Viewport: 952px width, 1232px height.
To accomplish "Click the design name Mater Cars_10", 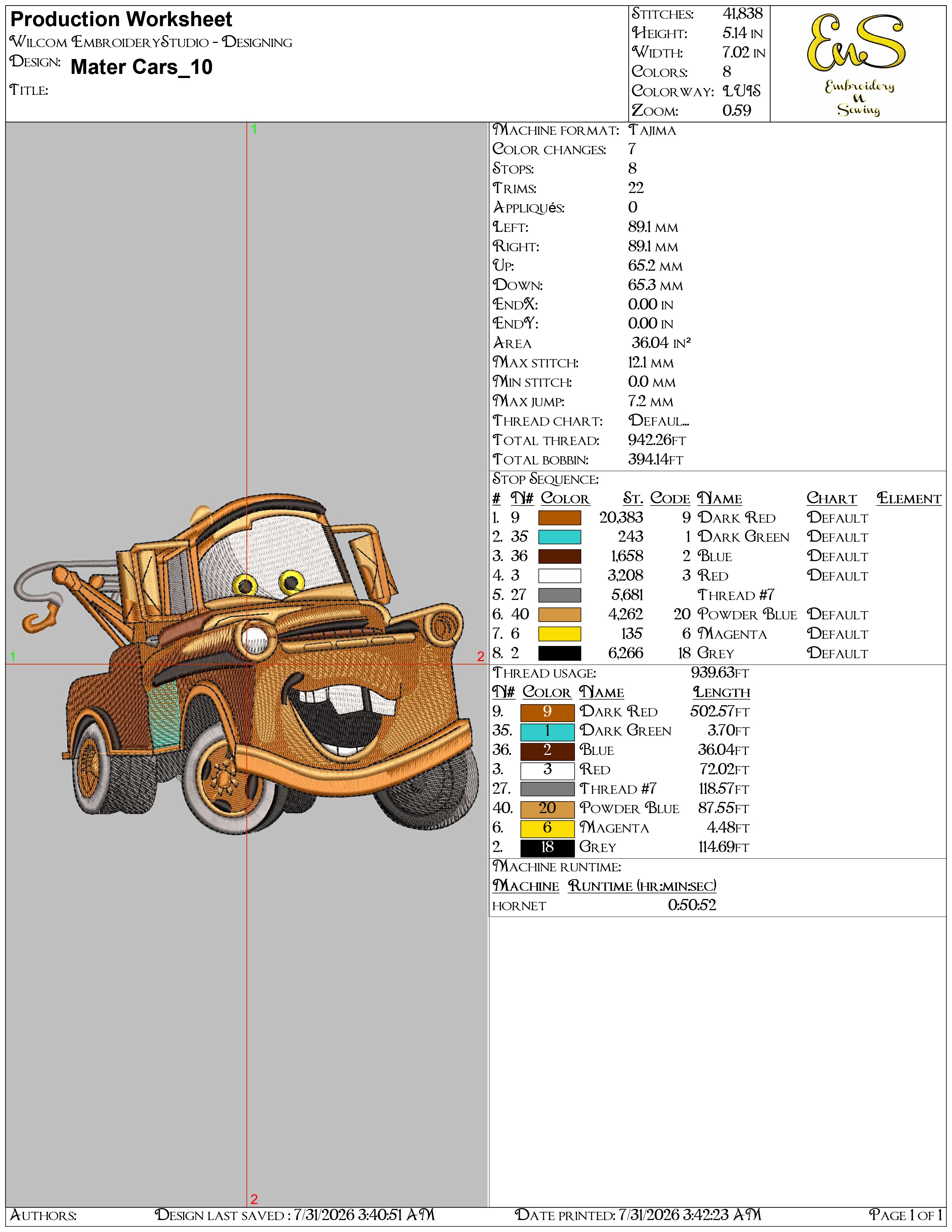I will pyautogui.click(x=141, y=67).
